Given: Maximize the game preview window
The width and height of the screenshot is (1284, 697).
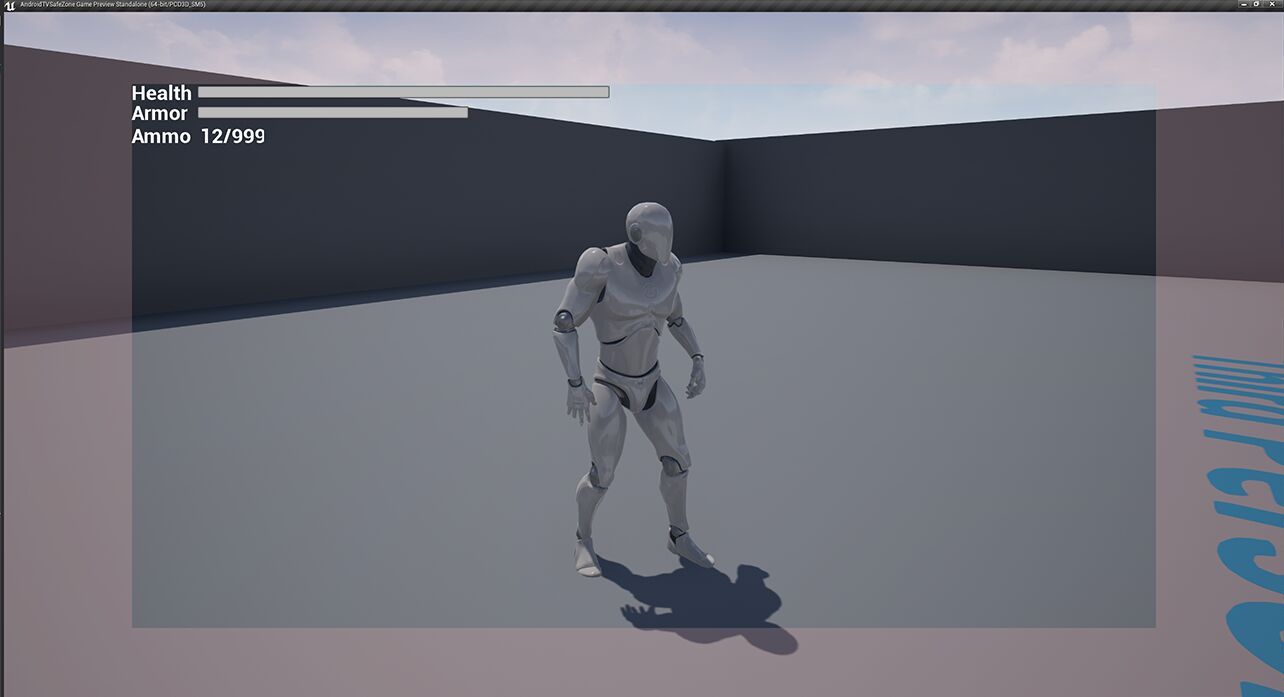Looking at the screenshot, I should [1256, 4].
